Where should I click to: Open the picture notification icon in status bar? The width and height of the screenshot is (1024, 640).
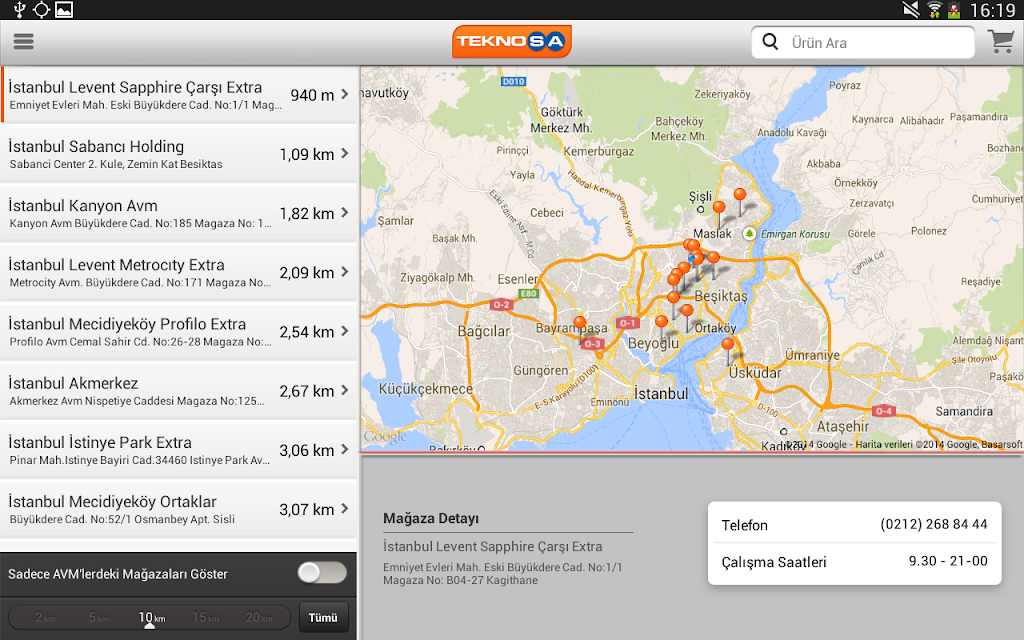(64, 9)
